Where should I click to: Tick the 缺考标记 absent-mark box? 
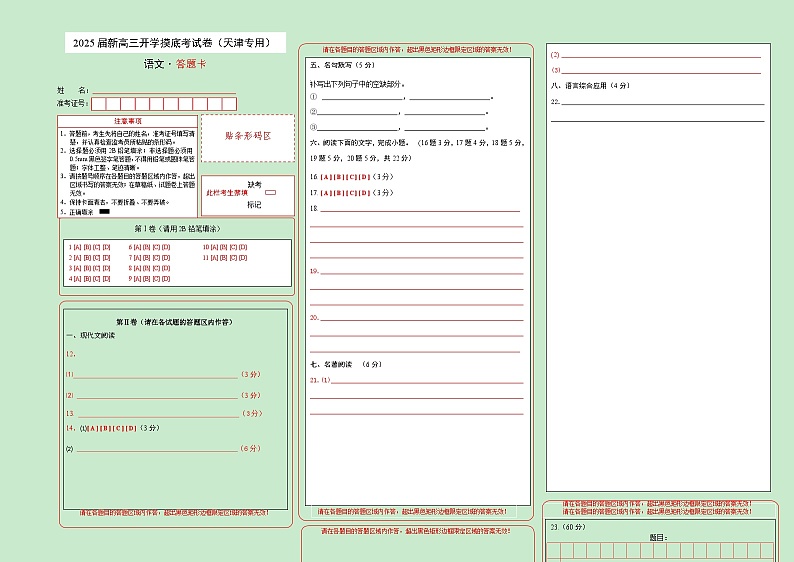pos(270,192)
